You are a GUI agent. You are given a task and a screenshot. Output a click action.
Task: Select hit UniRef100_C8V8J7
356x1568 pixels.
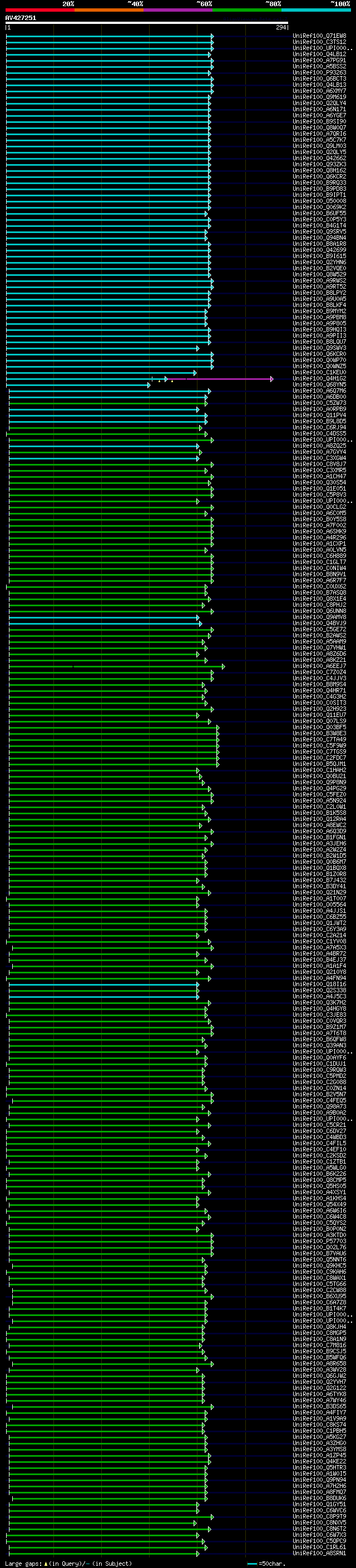pyautogui.click(x=319, y=464)
